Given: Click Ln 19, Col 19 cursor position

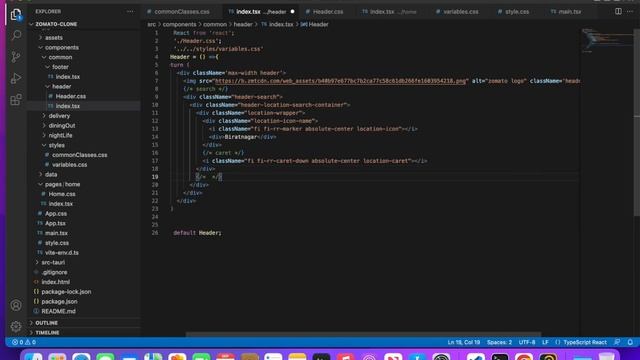Looking at the screenshot, I should (x=464, y=342).
